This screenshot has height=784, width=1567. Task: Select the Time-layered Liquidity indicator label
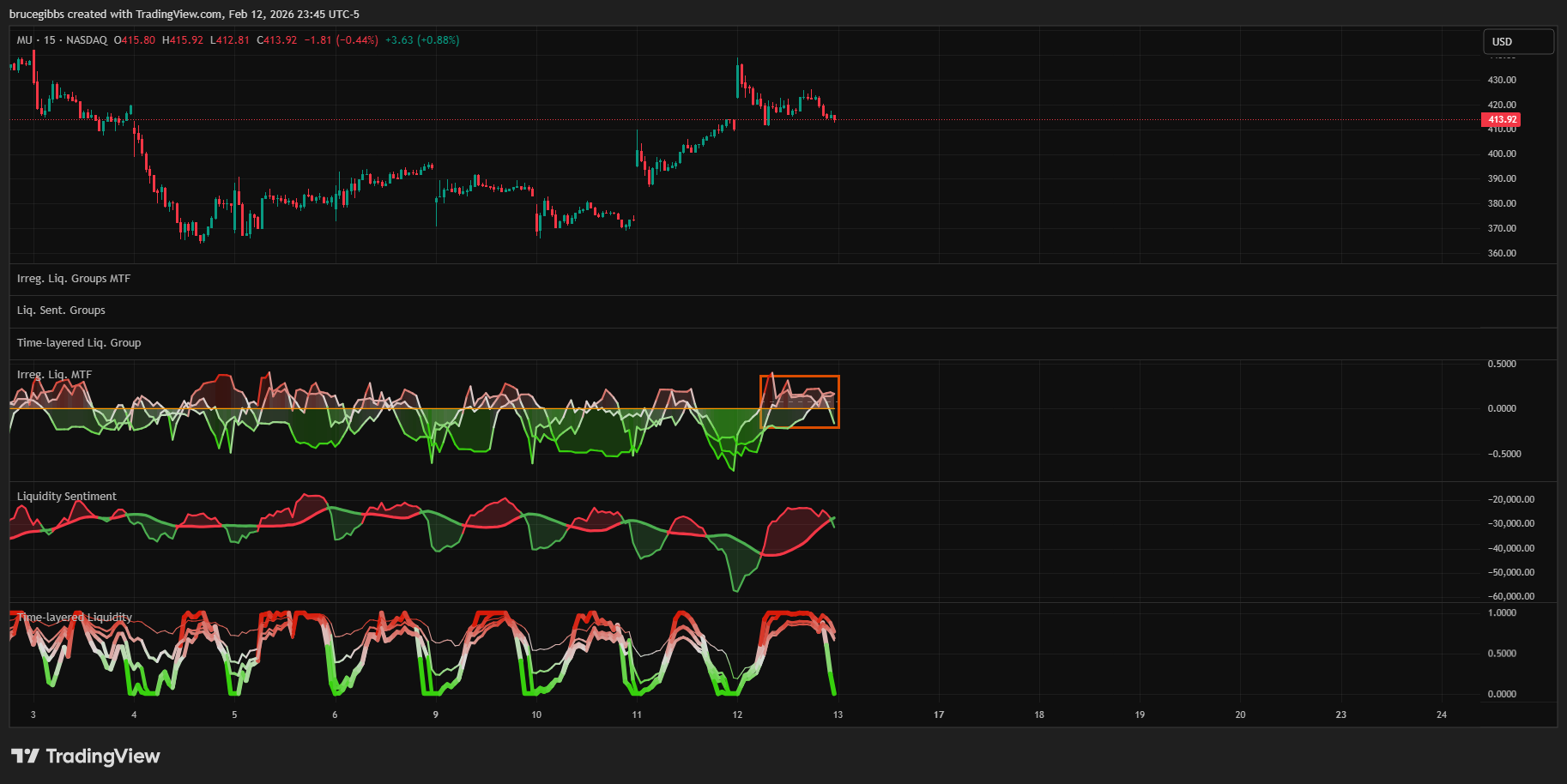75,618
